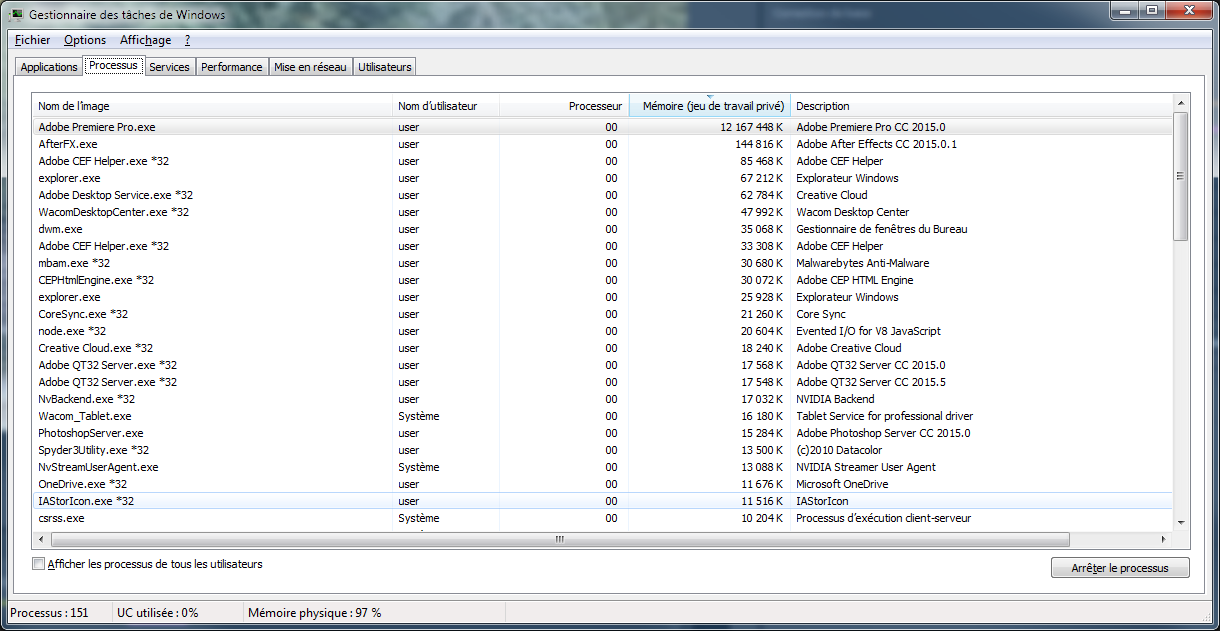Image resolution: width=1220 pixels, height=631 pixels.
Task: Go to the Mise en réseau tab
Action: (310, 67)
